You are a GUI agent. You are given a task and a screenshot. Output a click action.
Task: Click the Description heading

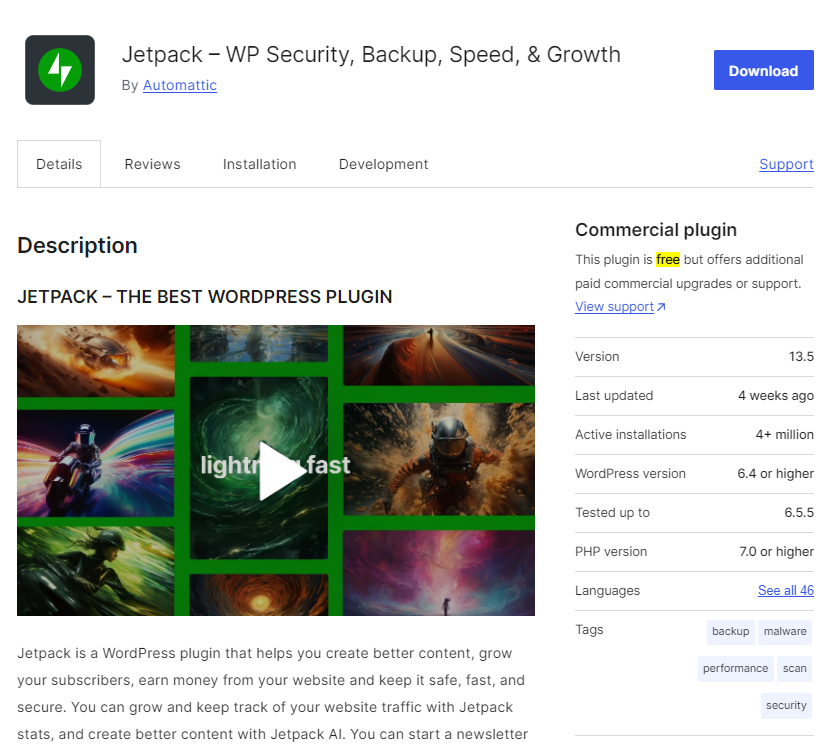click(x=77, y=245)
